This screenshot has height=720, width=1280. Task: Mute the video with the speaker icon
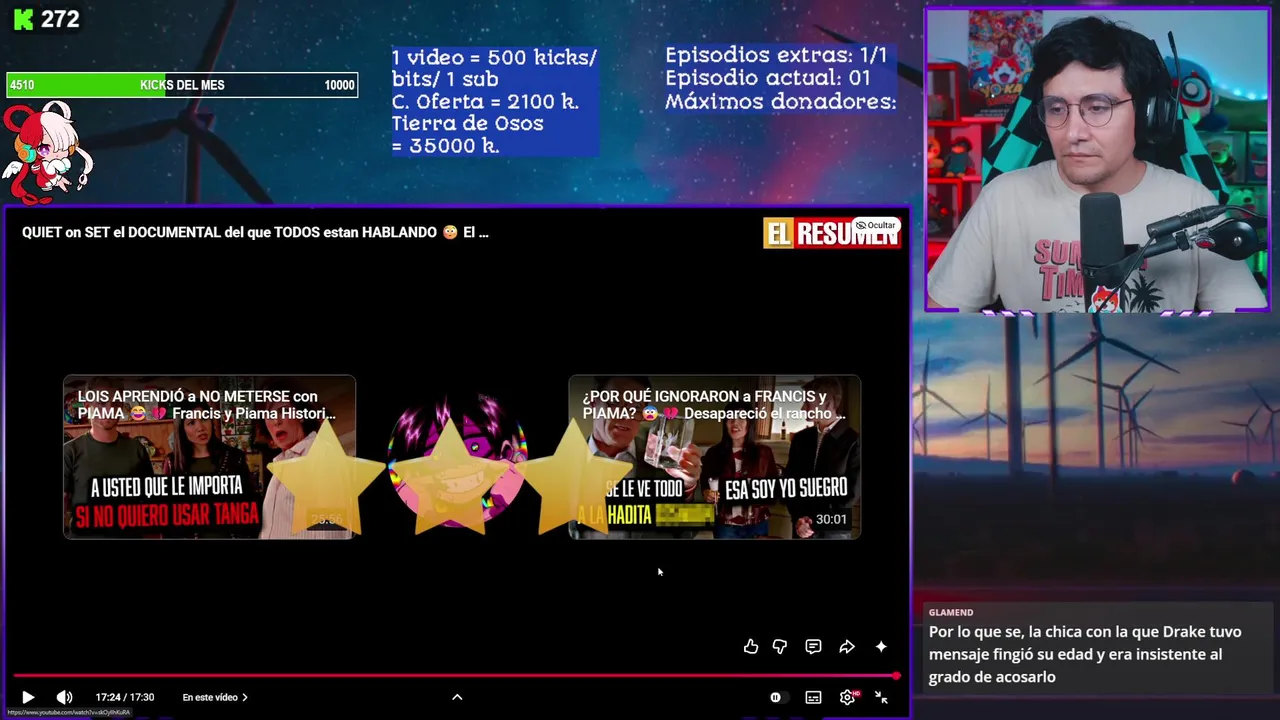[x=64, y=697]
